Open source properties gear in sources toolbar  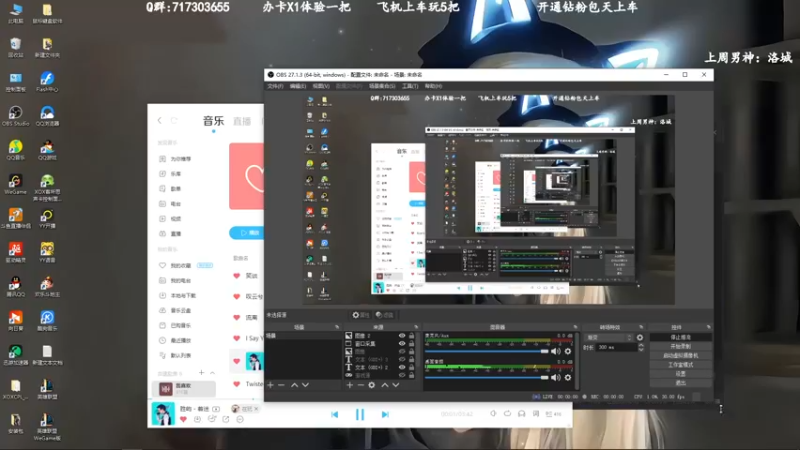(371, 385)
